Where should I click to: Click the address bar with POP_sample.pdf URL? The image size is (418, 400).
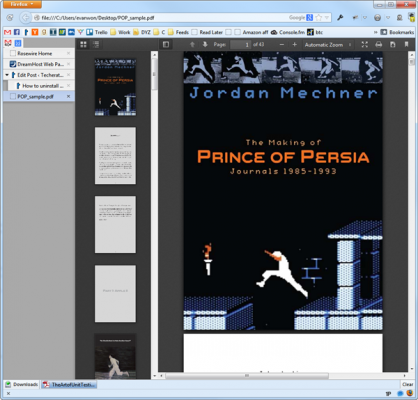[160, 18]
